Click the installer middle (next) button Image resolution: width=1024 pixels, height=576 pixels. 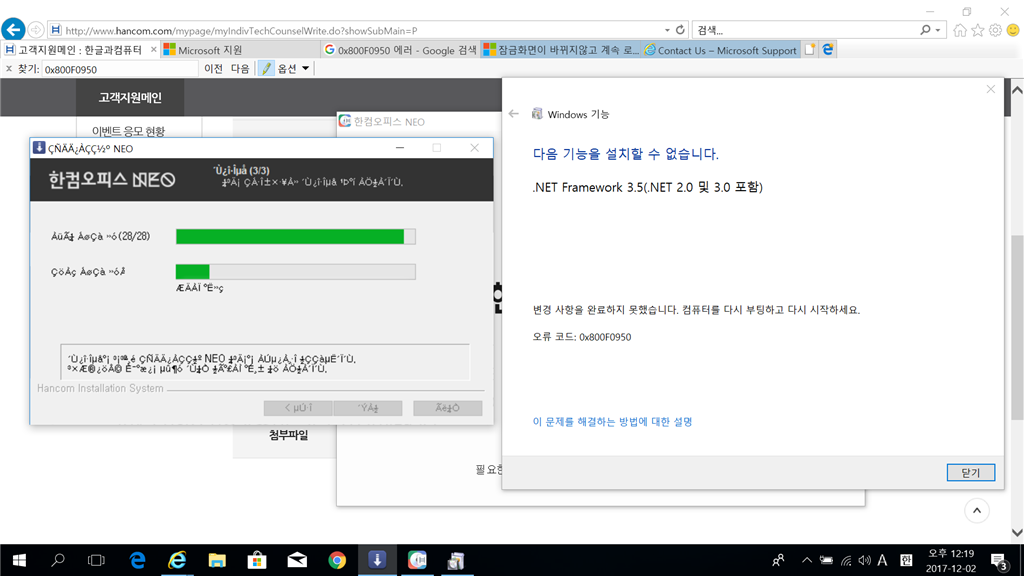coord(368,408)
